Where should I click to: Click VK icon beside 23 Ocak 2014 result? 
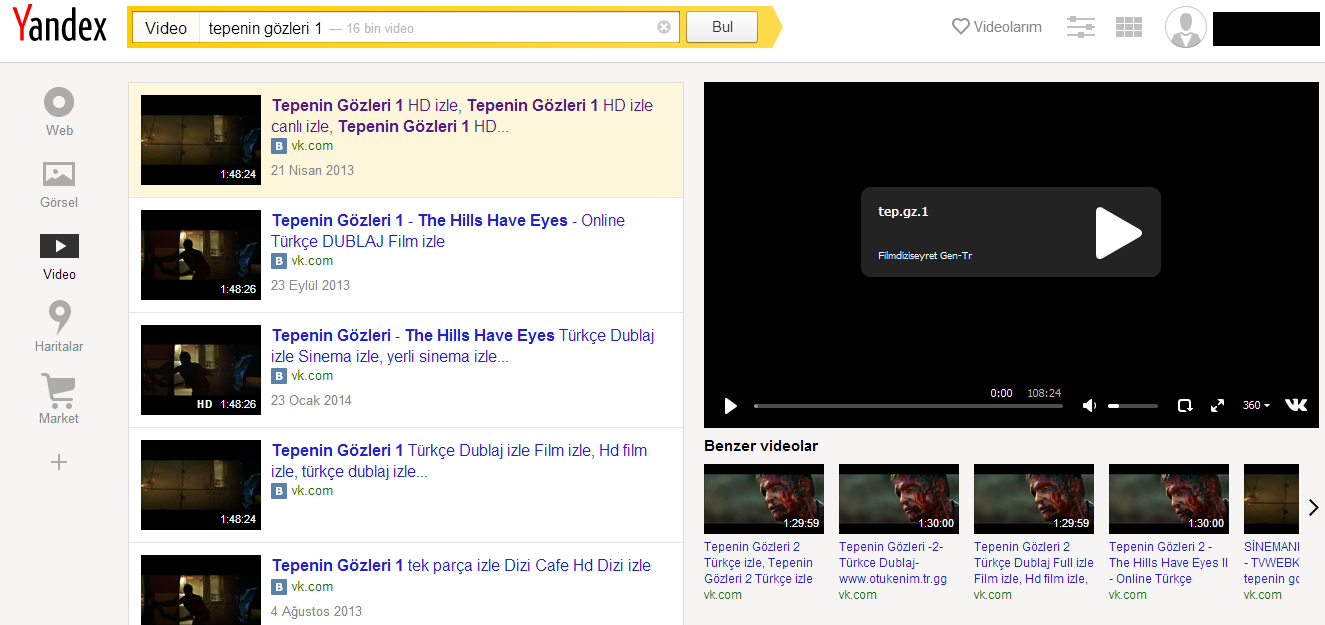(279, 376)
